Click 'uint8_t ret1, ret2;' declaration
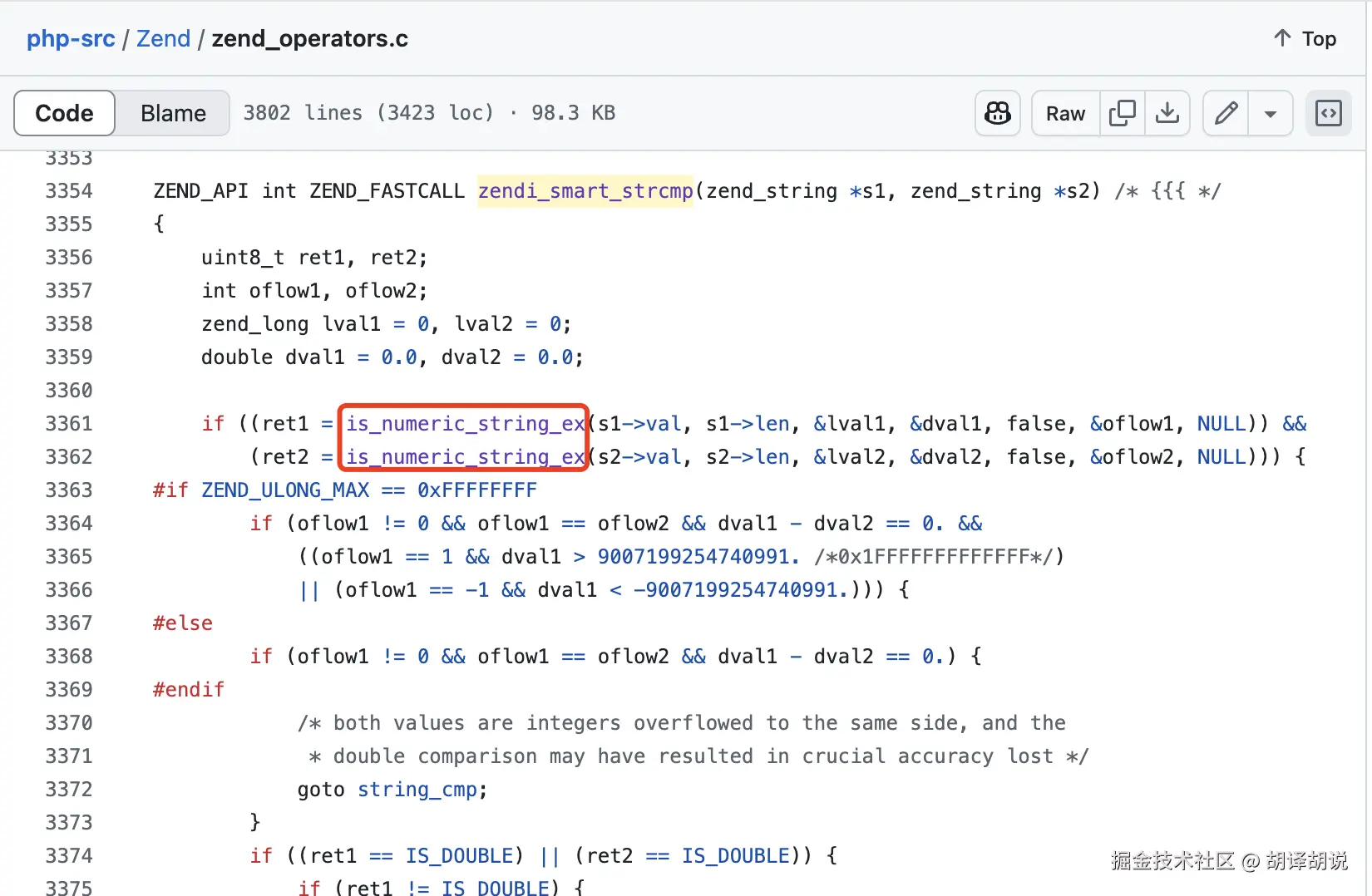The height and width of the screenshot is (896, 1372). click(x=314, y=258)
